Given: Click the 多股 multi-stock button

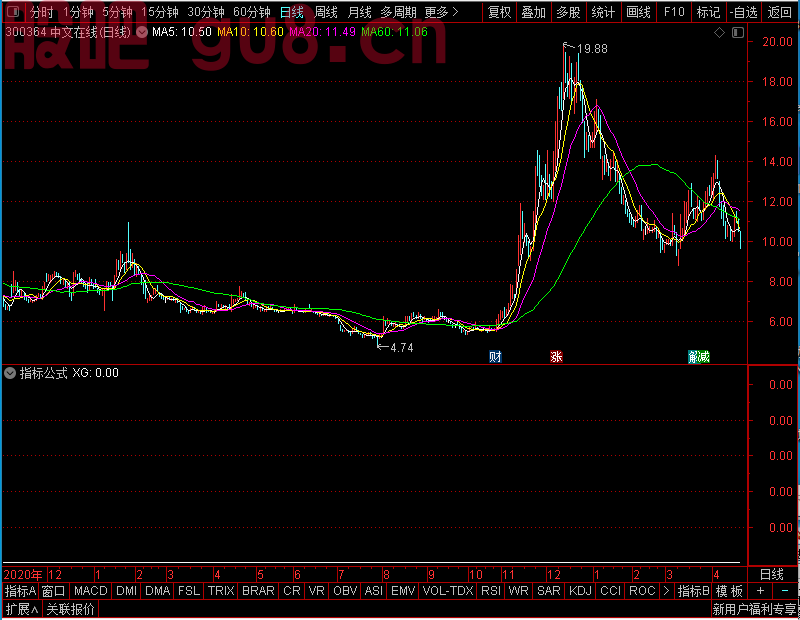Looking at the screenshot, I should pos(568,12).
